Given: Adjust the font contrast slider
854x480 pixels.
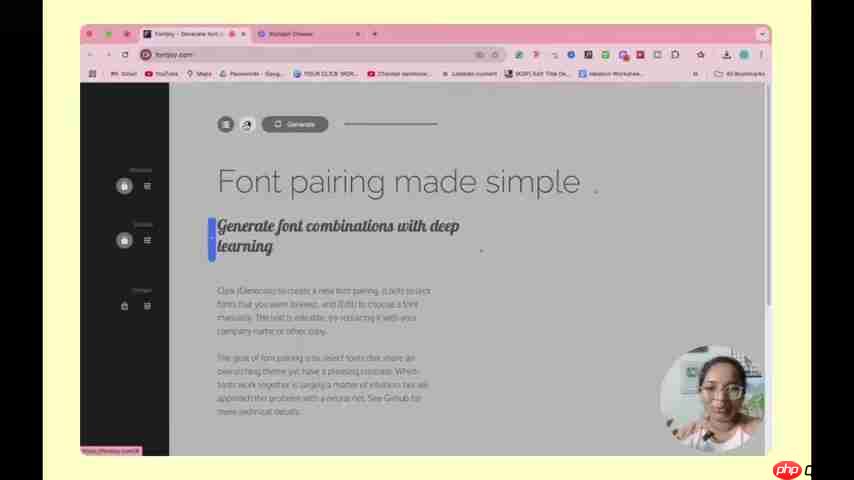Looking at the screenshot, I should tap(390, 124).
